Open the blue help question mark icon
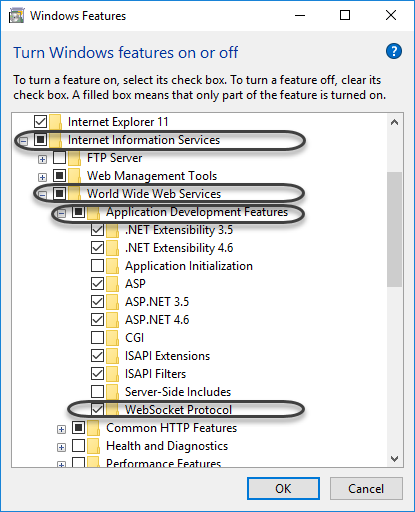 [394, 51]
